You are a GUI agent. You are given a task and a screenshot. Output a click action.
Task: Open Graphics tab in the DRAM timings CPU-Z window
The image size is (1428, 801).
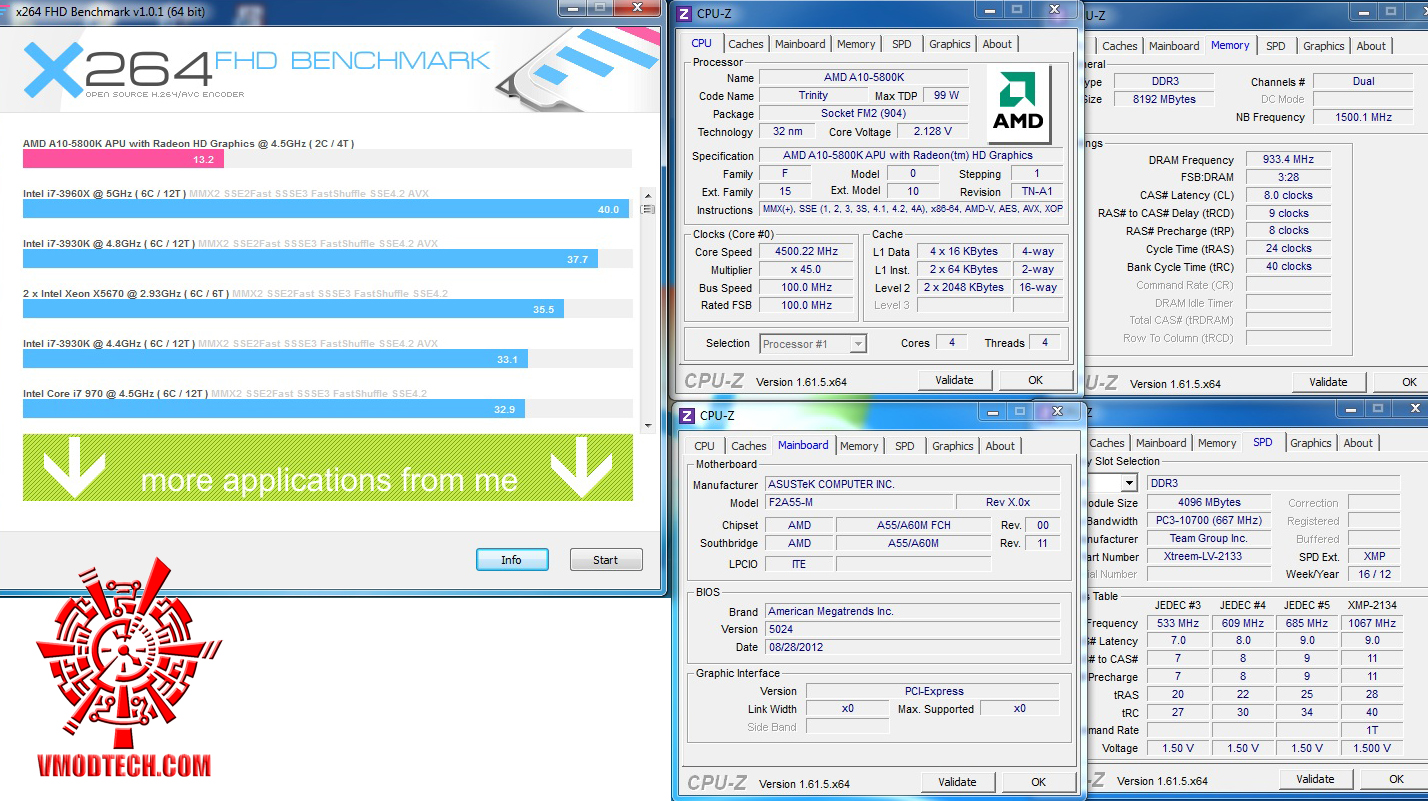[x=1324, y=46]
